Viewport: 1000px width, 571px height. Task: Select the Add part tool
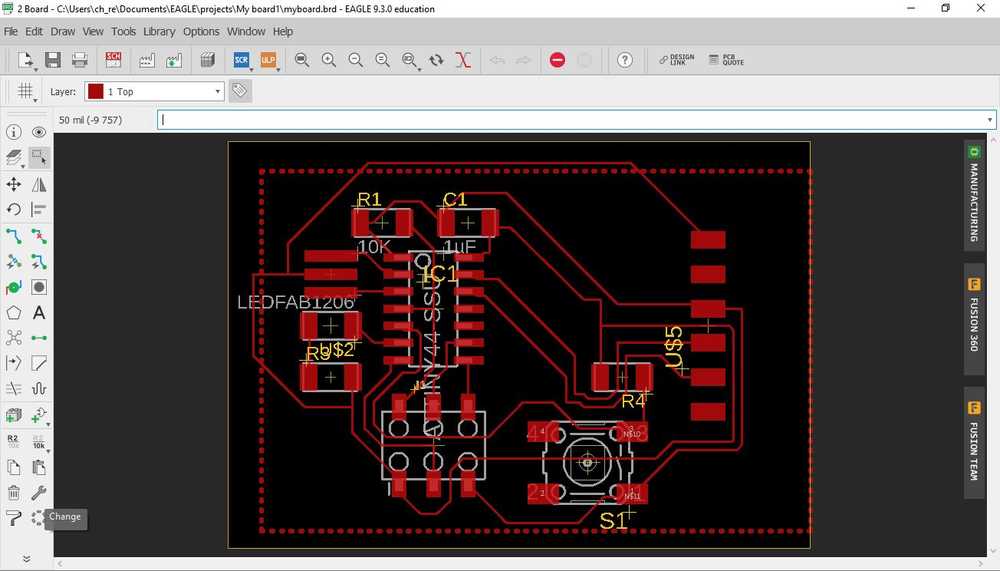click(13, 415)
